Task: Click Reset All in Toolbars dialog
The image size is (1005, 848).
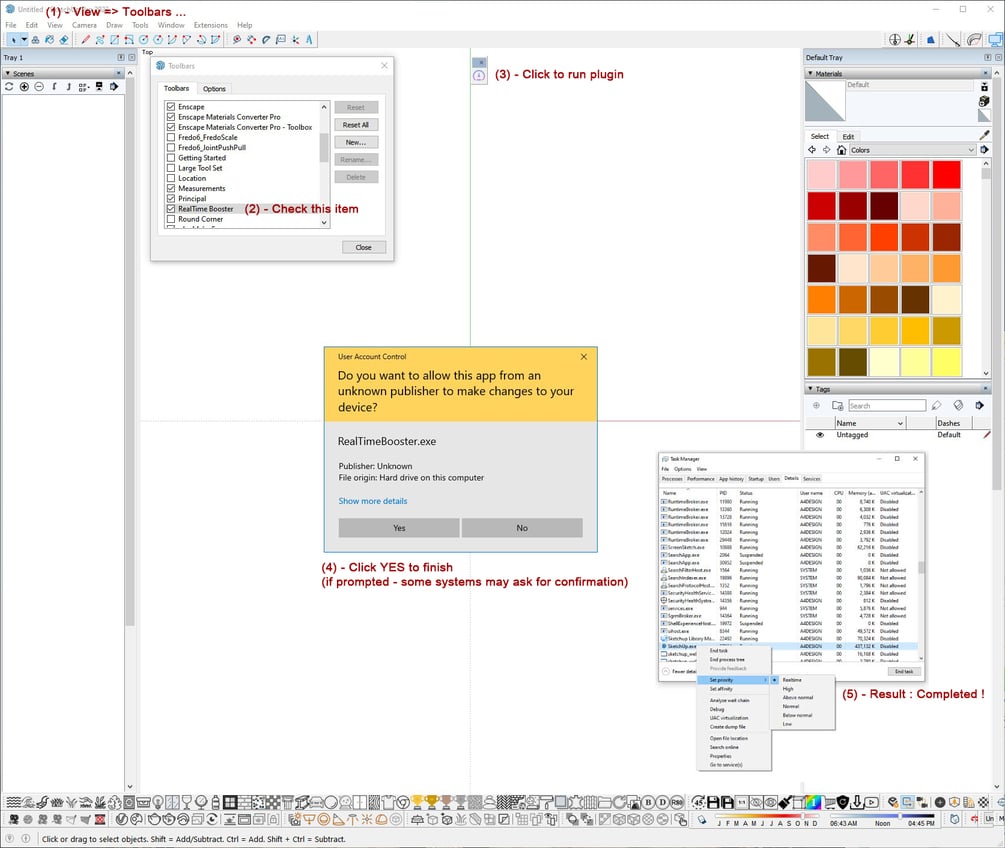Action: click(x=356, y=125)
